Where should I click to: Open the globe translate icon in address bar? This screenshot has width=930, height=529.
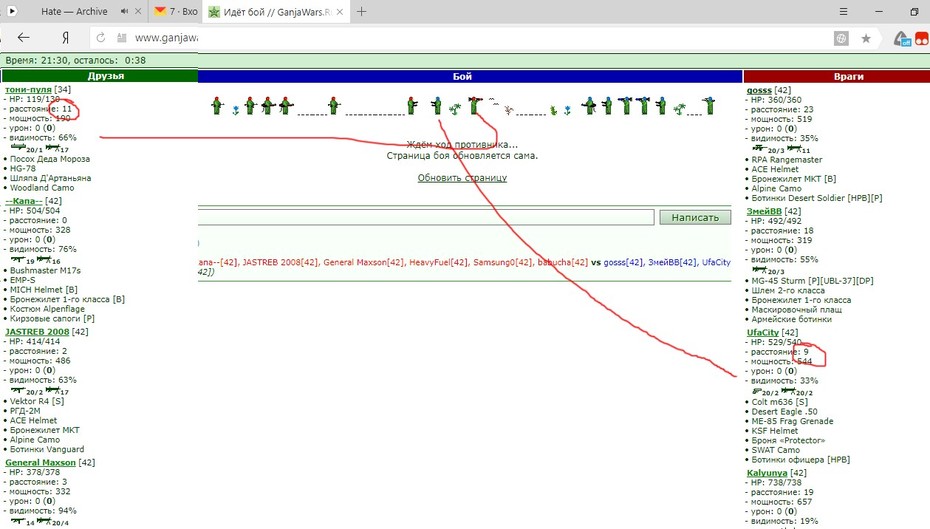pos(841,39)
